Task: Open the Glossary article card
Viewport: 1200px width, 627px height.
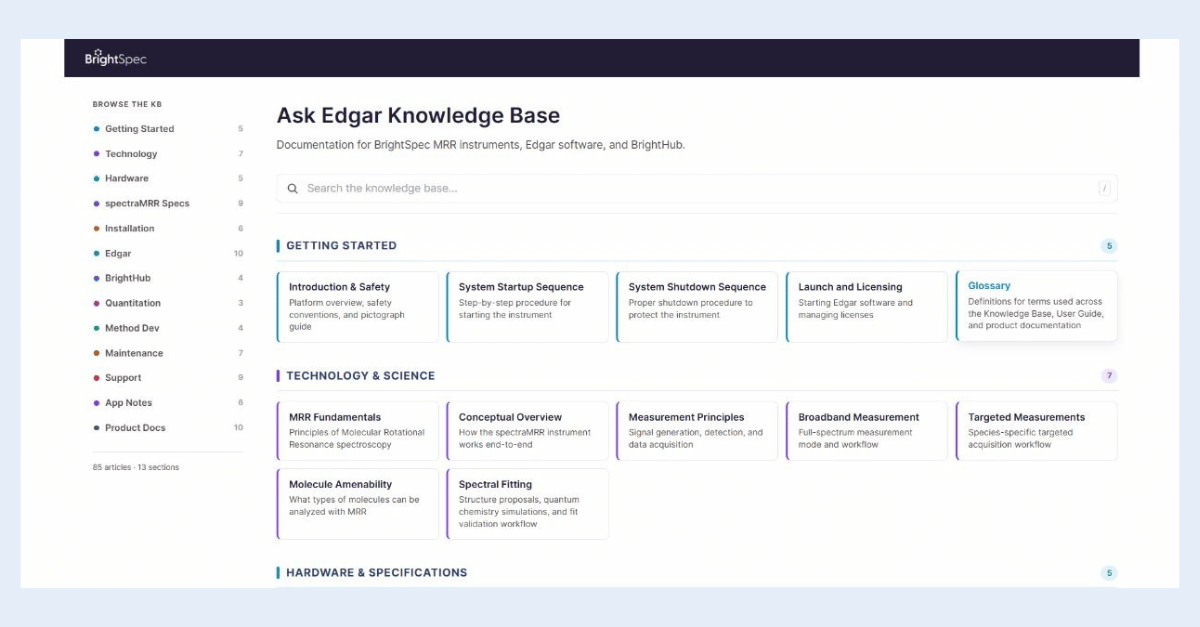Action: [1037, 306]
